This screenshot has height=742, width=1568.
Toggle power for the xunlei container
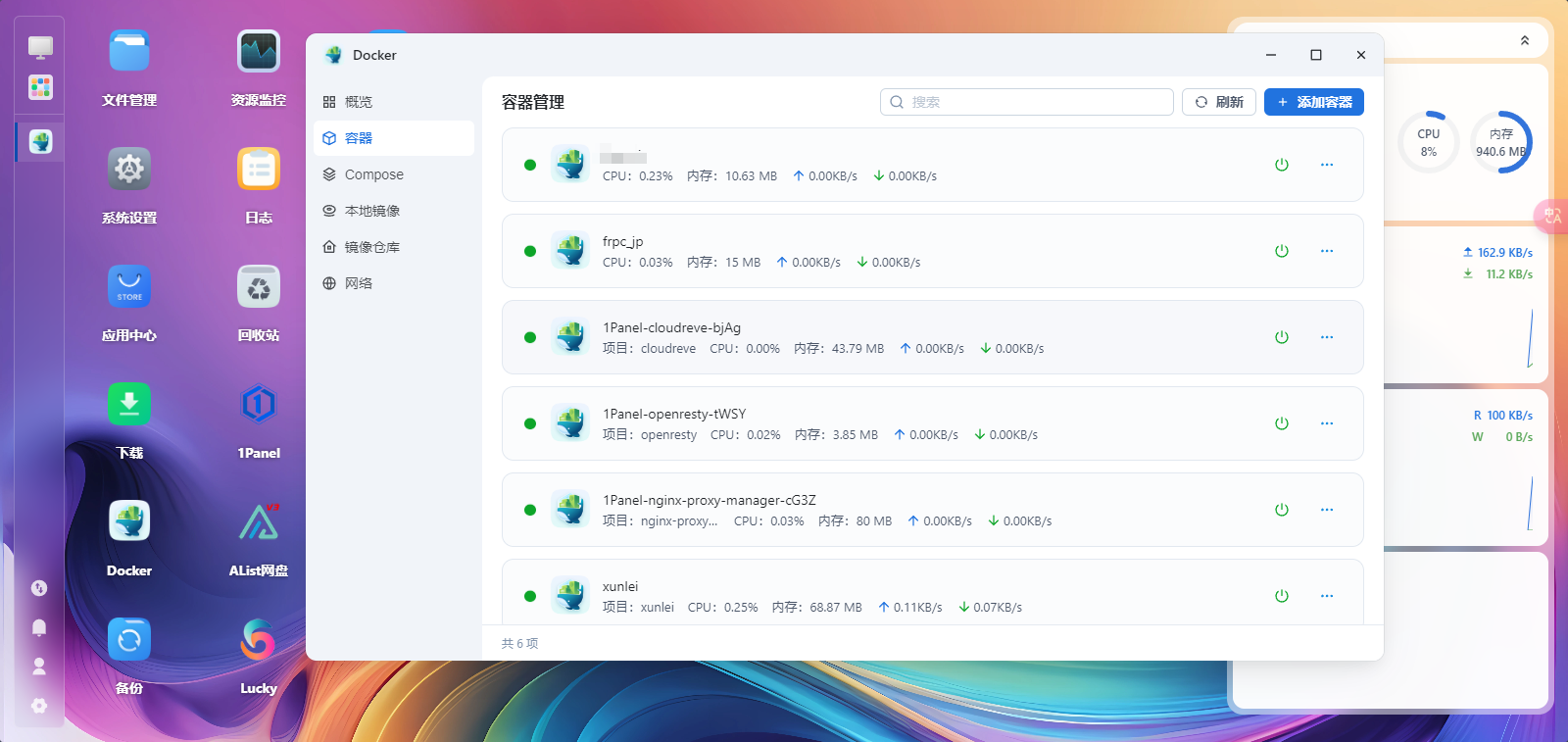pos(1281,596)
